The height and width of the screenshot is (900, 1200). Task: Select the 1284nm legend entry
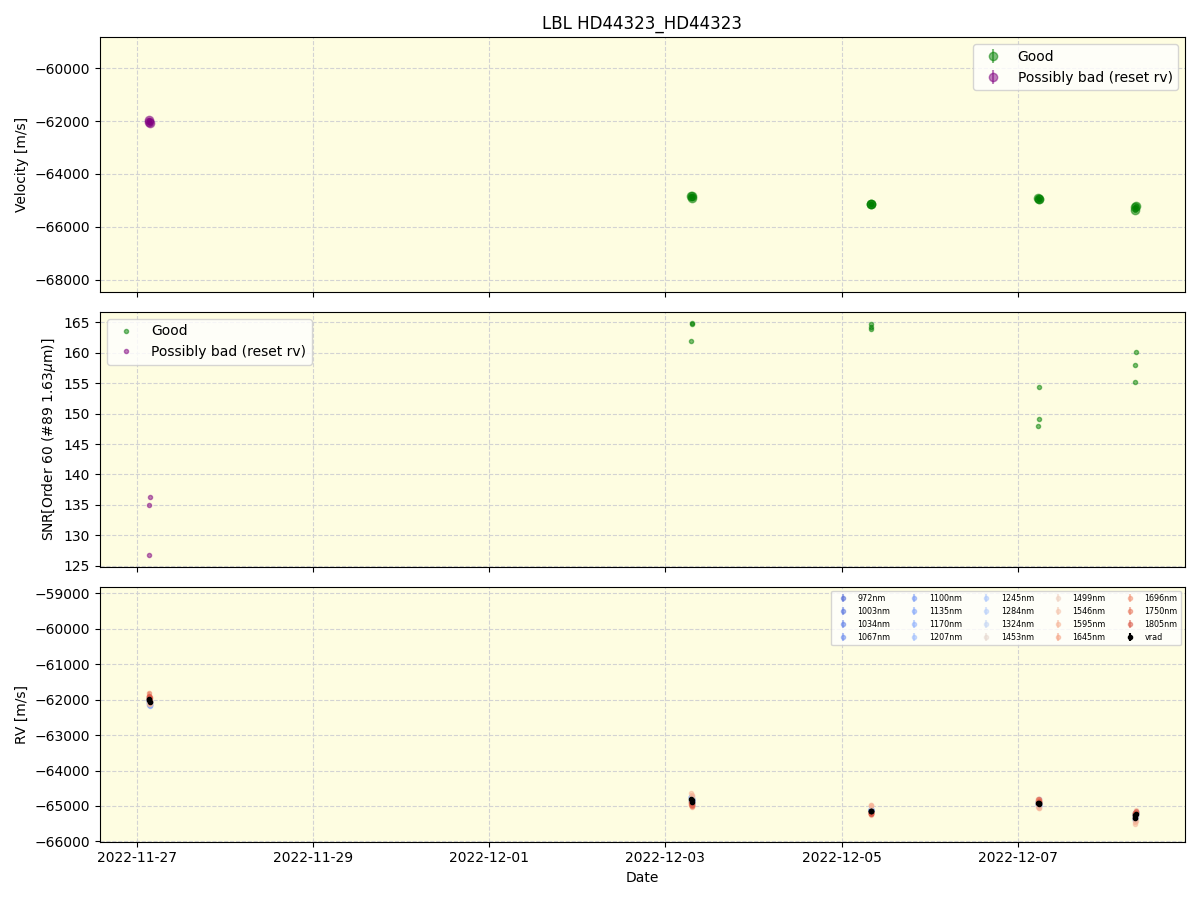1008,611
